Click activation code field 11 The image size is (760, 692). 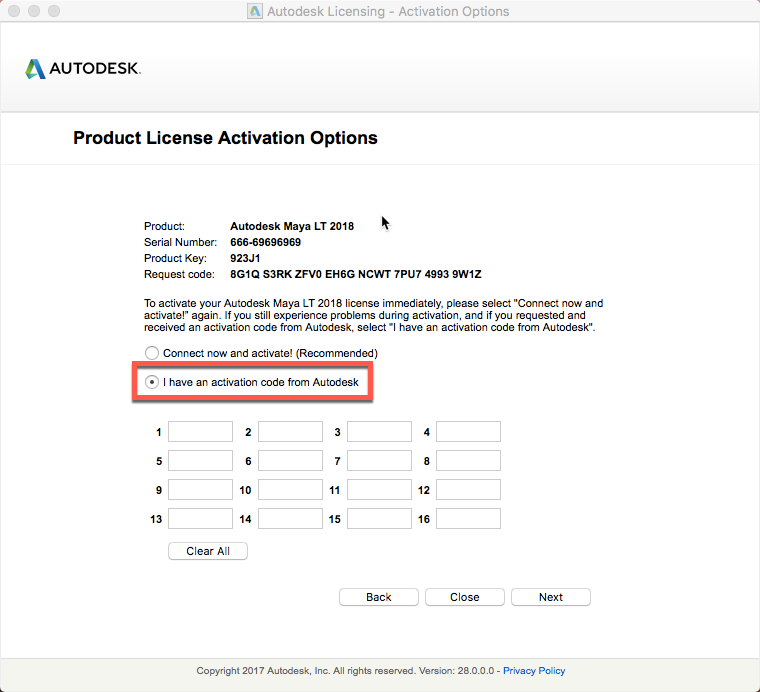pos(379,489)
